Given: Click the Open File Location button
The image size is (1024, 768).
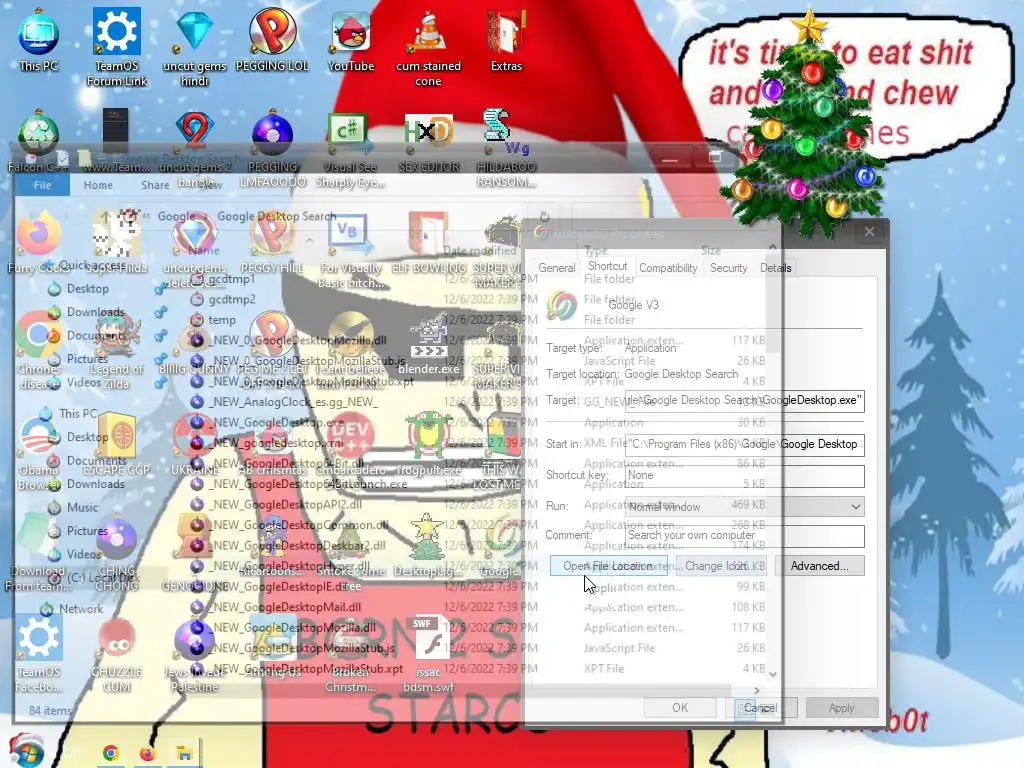Looking at the screenshot, I should [x=607, y=566].
